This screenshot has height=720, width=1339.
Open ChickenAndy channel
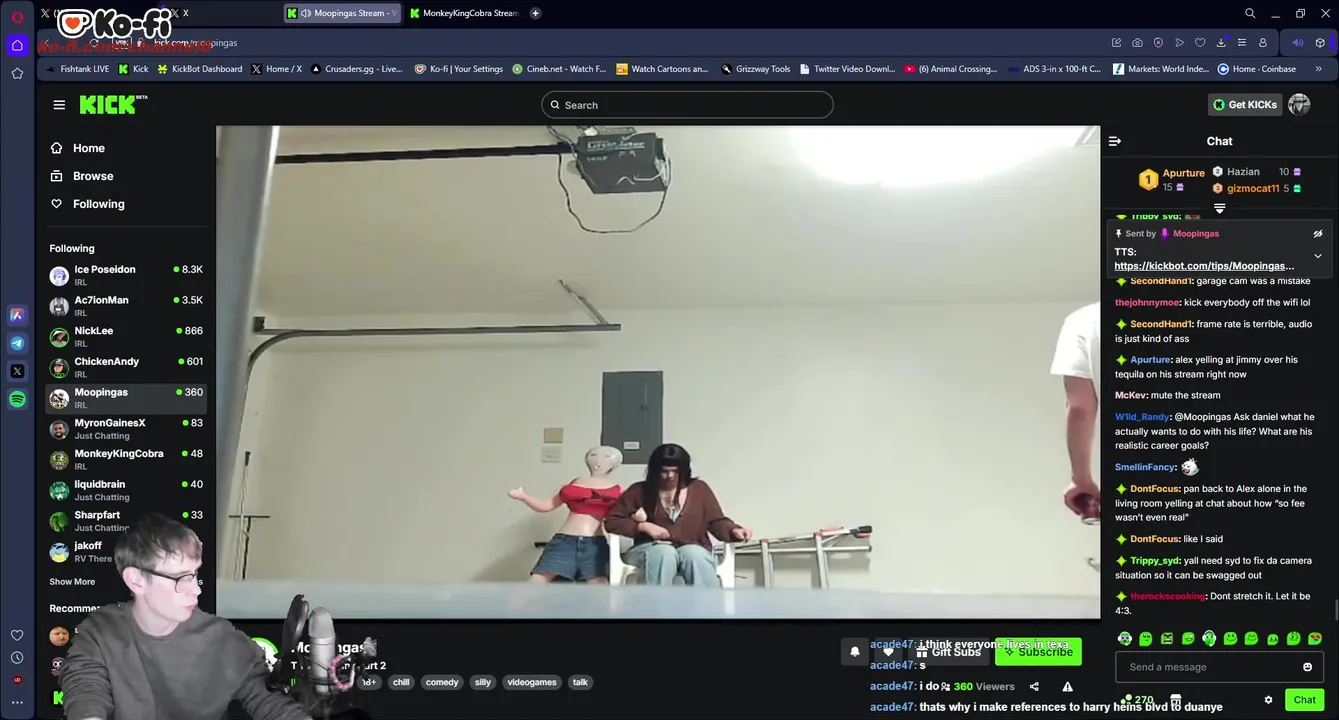point(126,367)
